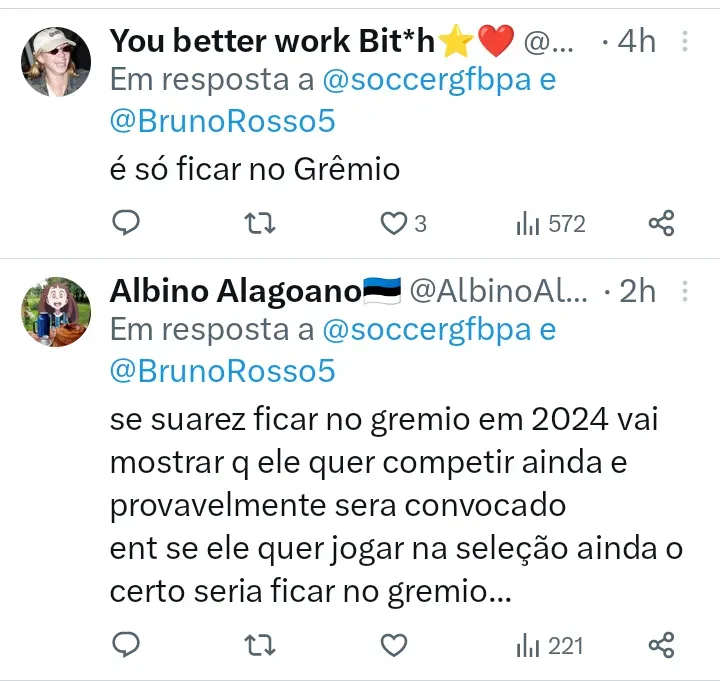This screenshot has height=681, width=720.
Task: Open Albino Alagoano's profile avatar
Action: pyautogui.click(x=56, y=311)
